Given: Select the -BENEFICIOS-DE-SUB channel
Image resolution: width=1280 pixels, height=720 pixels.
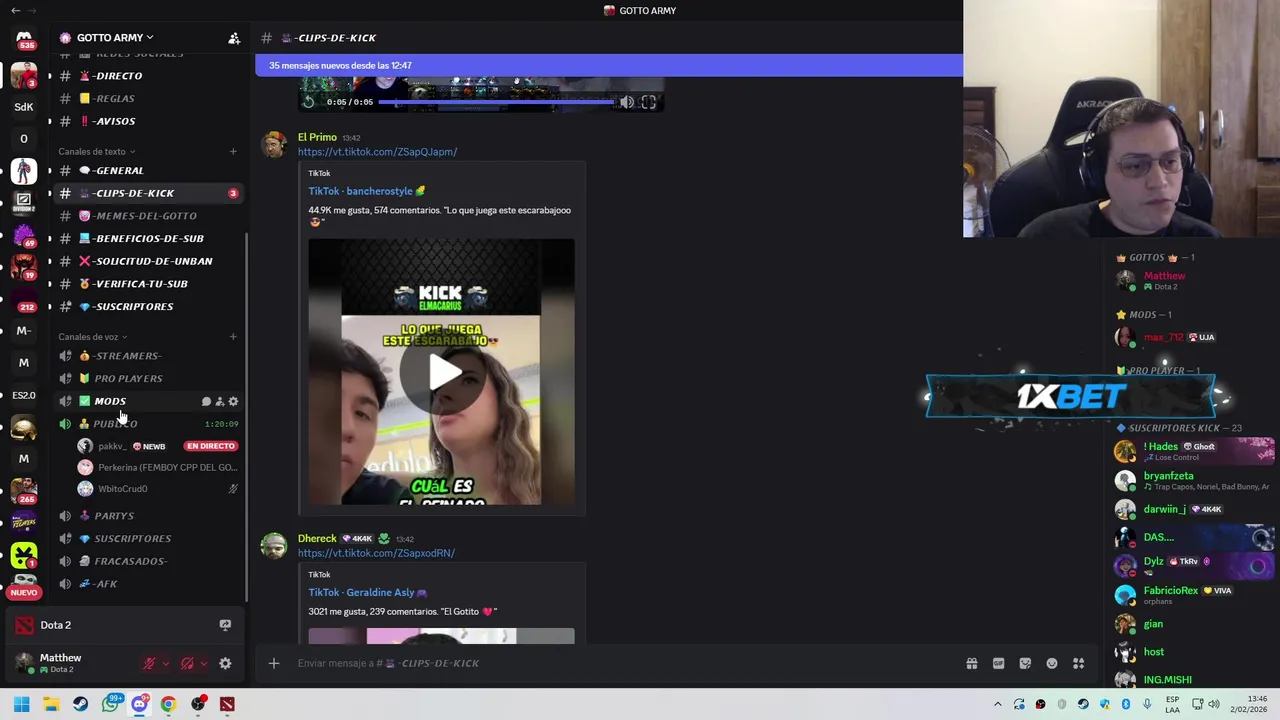Looking at the screenshot, I should [x=147, y=238].
